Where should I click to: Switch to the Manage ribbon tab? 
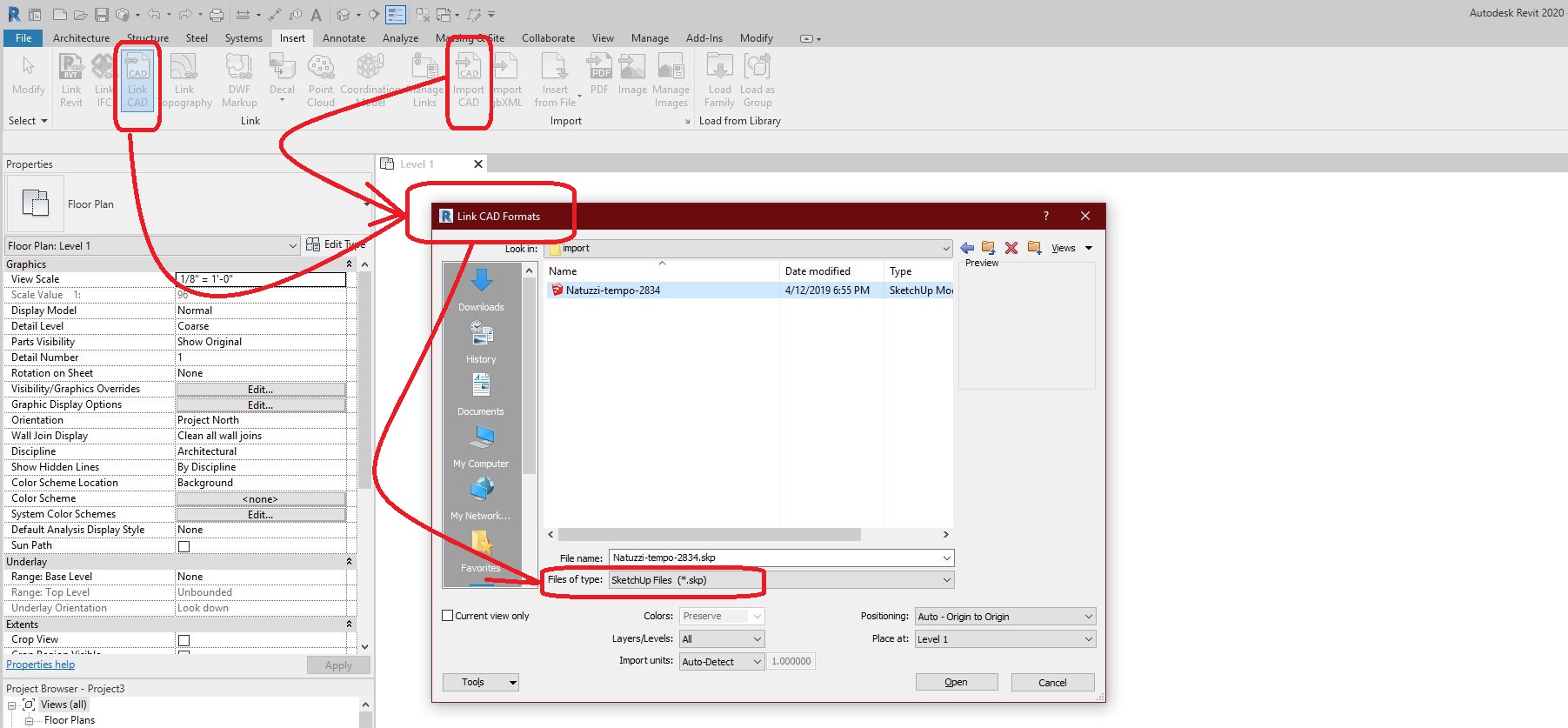point(650,38)
